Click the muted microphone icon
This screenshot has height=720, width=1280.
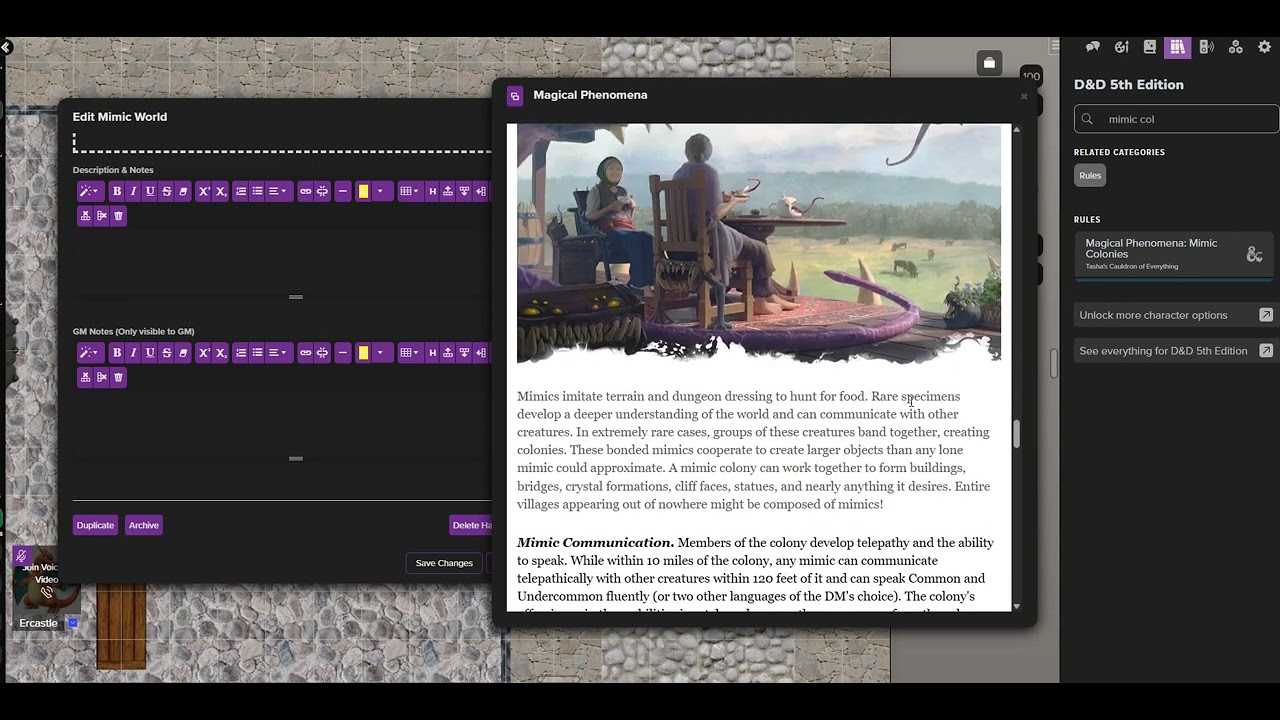21,556
